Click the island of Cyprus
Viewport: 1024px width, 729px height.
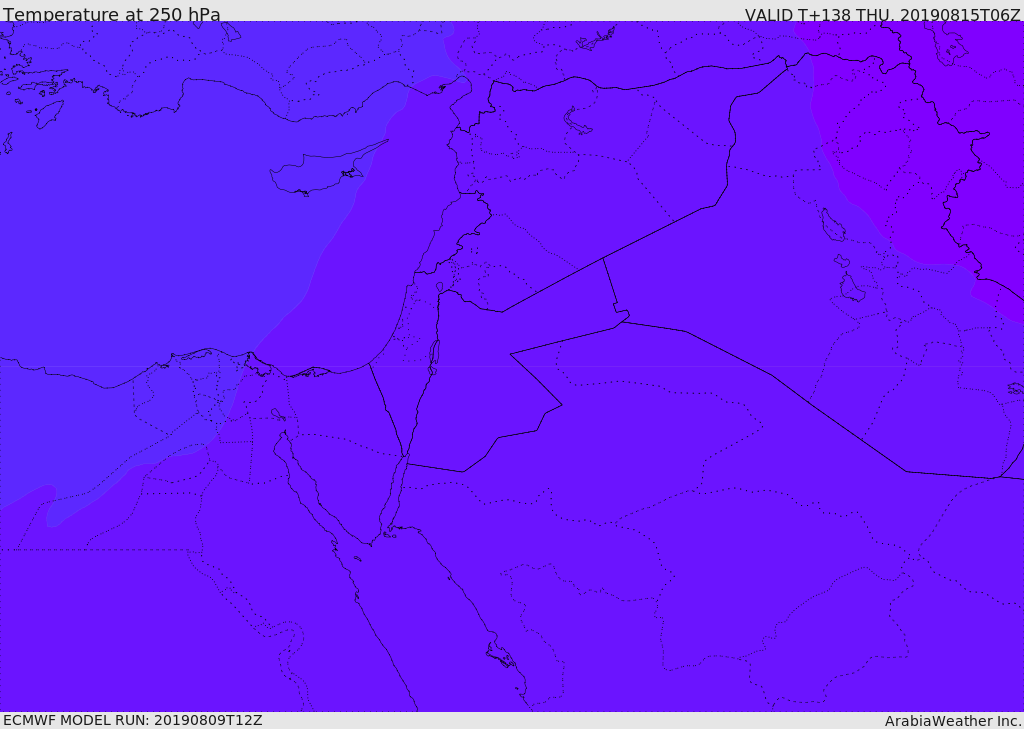pos(323,171)
